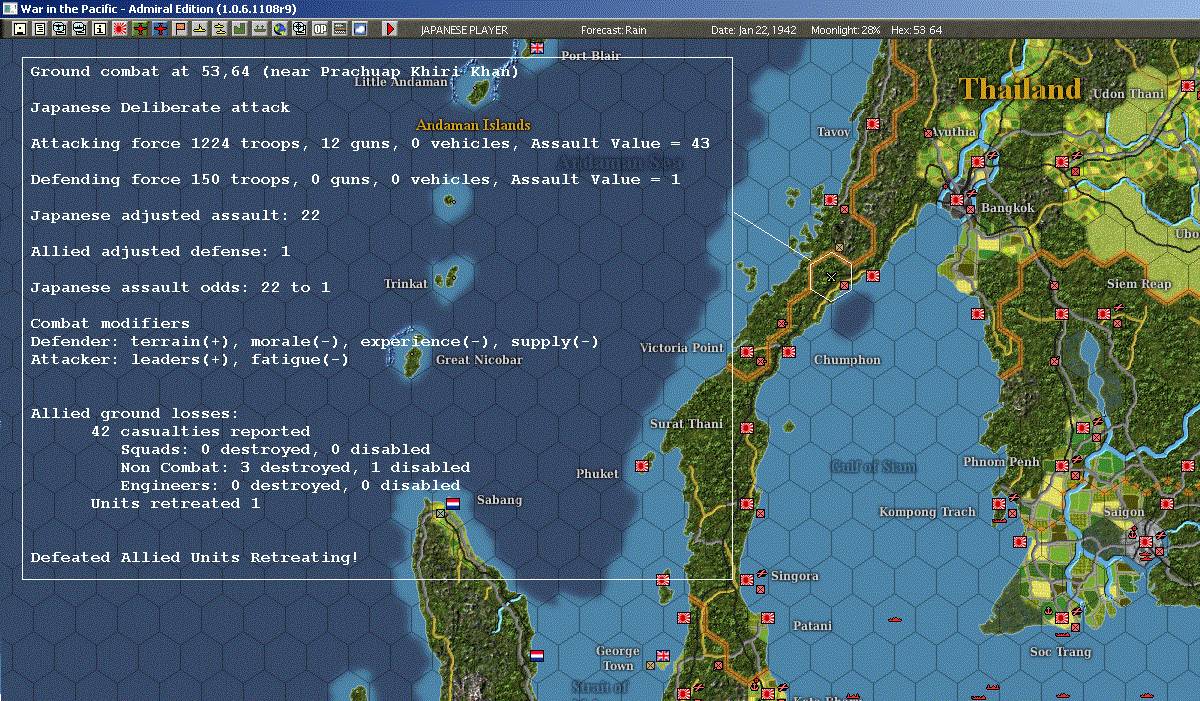Click the orange flag toolbar icon
1200x701 pixels.
pyautogui.click(x=180, y=29)
